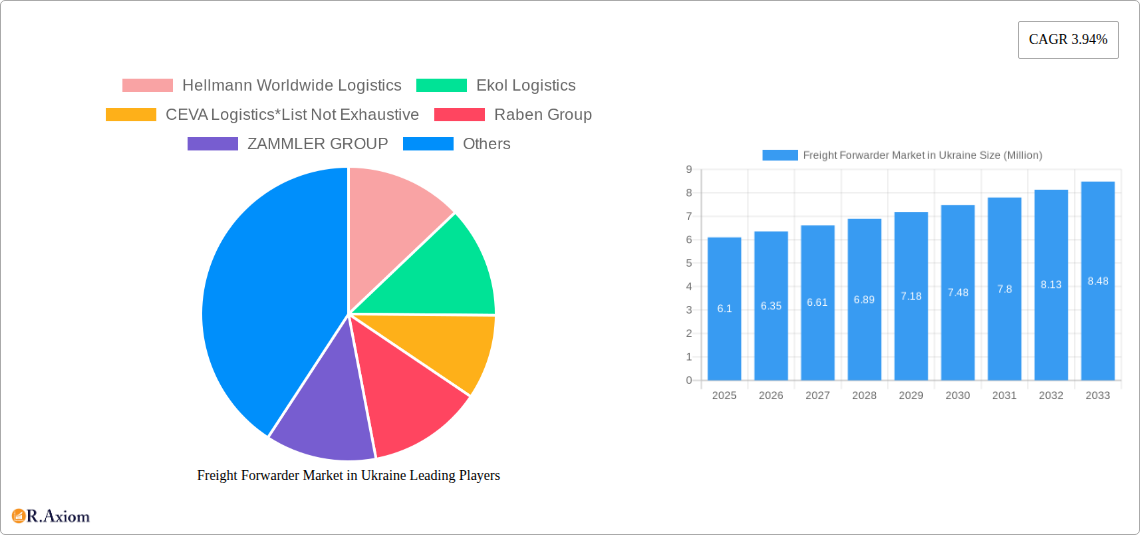
Task: Click the 2027 bar labeled 6.61
Action: coord(818,303)
